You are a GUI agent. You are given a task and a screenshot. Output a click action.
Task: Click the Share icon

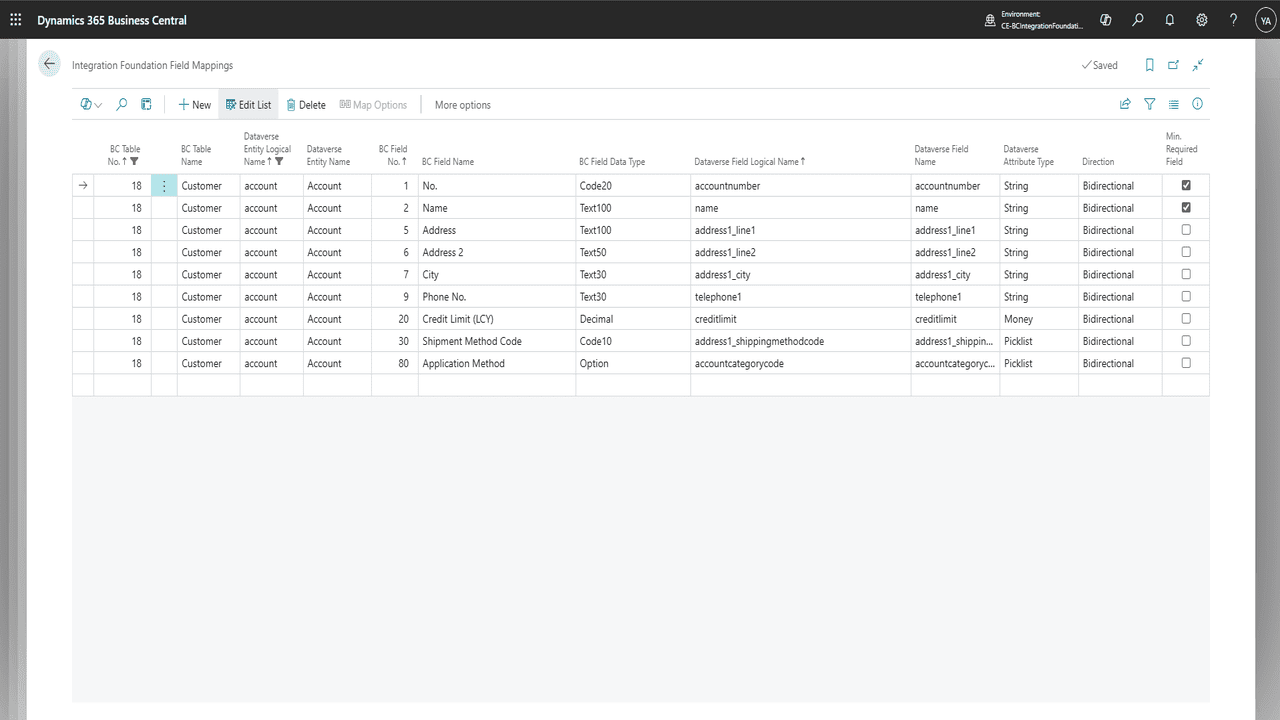(1125, 104)
